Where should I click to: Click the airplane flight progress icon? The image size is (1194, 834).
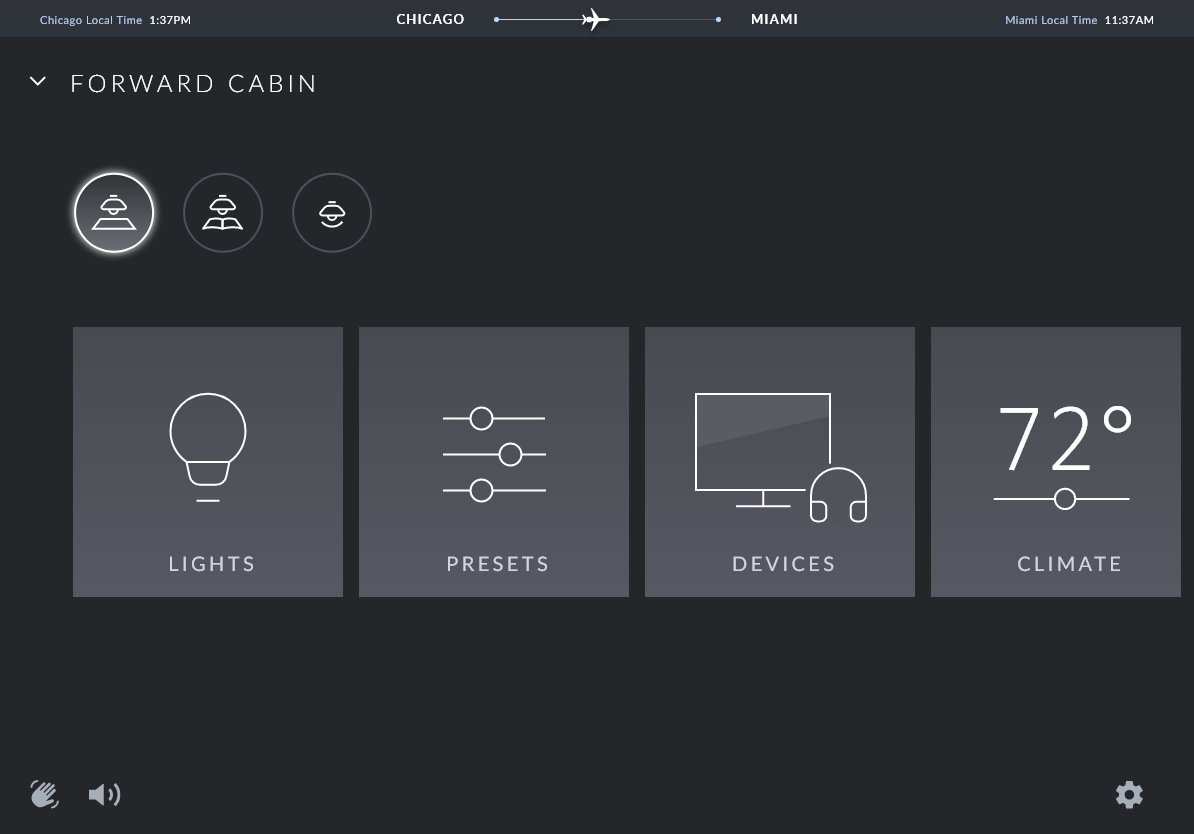click(596, 19)
